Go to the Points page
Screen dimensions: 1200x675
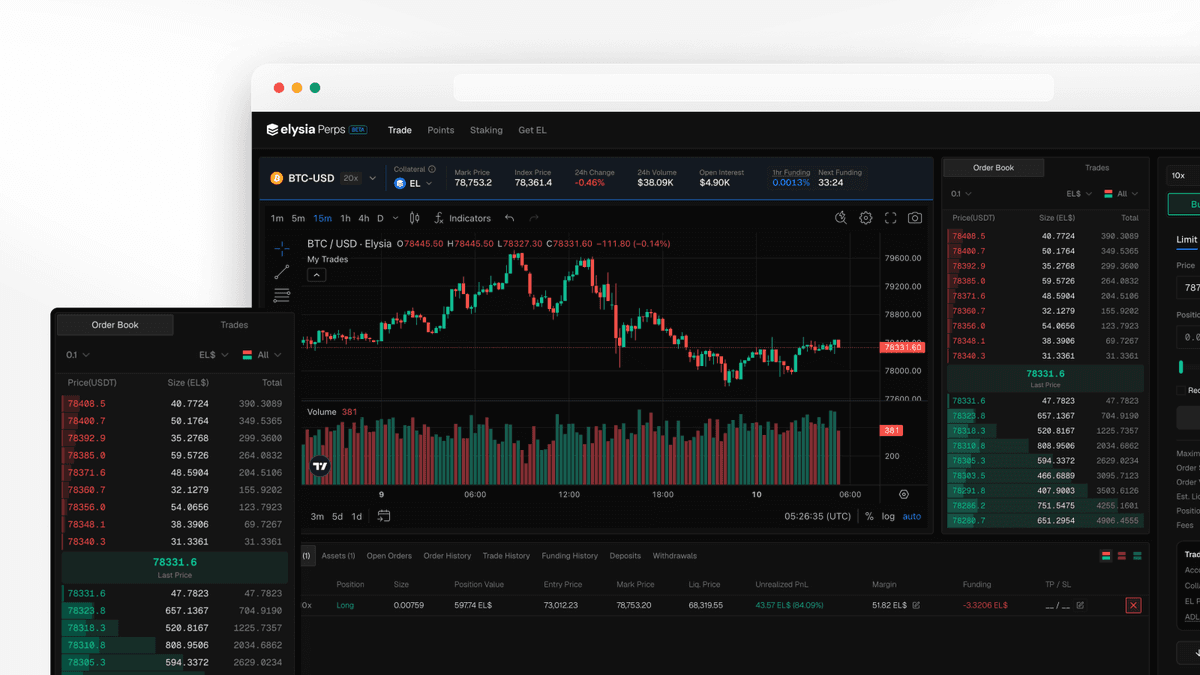441,130
